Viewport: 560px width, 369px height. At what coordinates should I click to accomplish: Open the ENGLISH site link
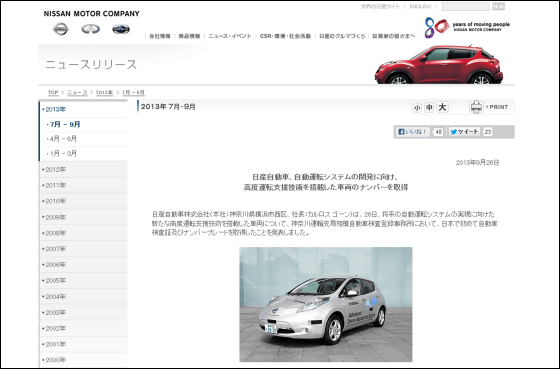(x=420, y=6)
